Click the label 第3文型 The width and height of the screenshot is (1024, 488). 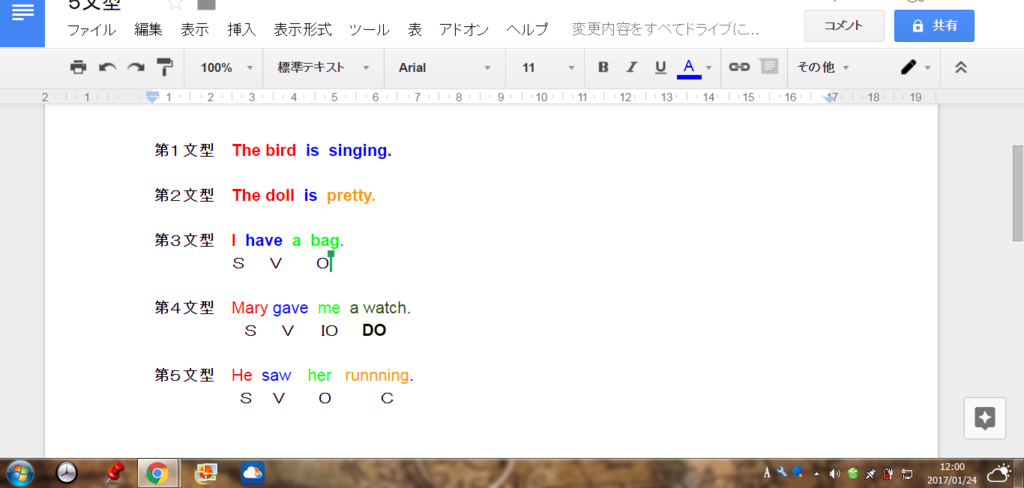tap(184, 240)
